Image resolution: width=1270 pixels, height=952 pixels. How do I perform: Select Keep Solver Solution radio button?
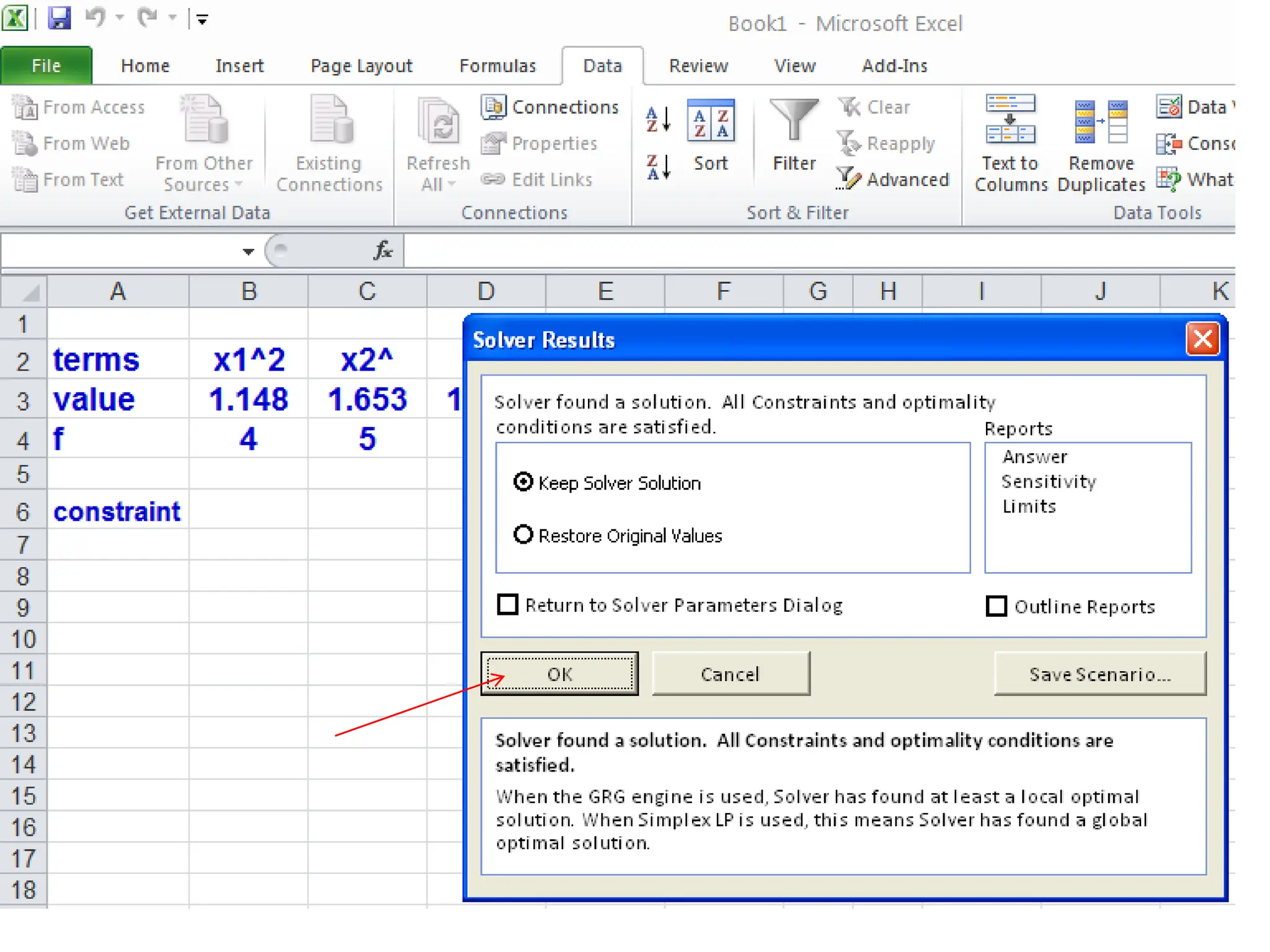point(523,482)
